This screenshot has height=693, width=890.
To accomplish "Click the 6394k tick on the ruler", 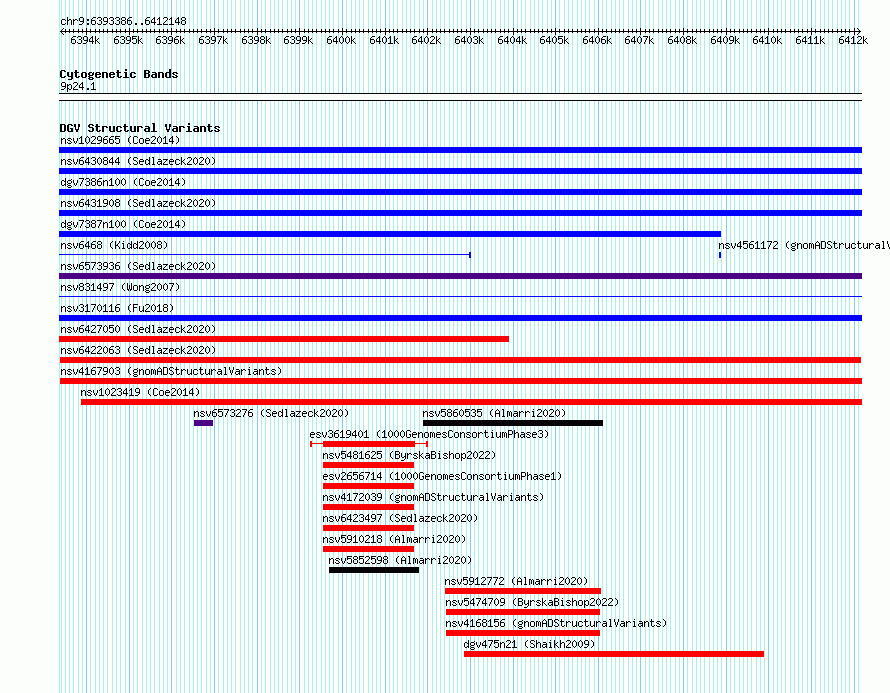I will tap(85, 40).
